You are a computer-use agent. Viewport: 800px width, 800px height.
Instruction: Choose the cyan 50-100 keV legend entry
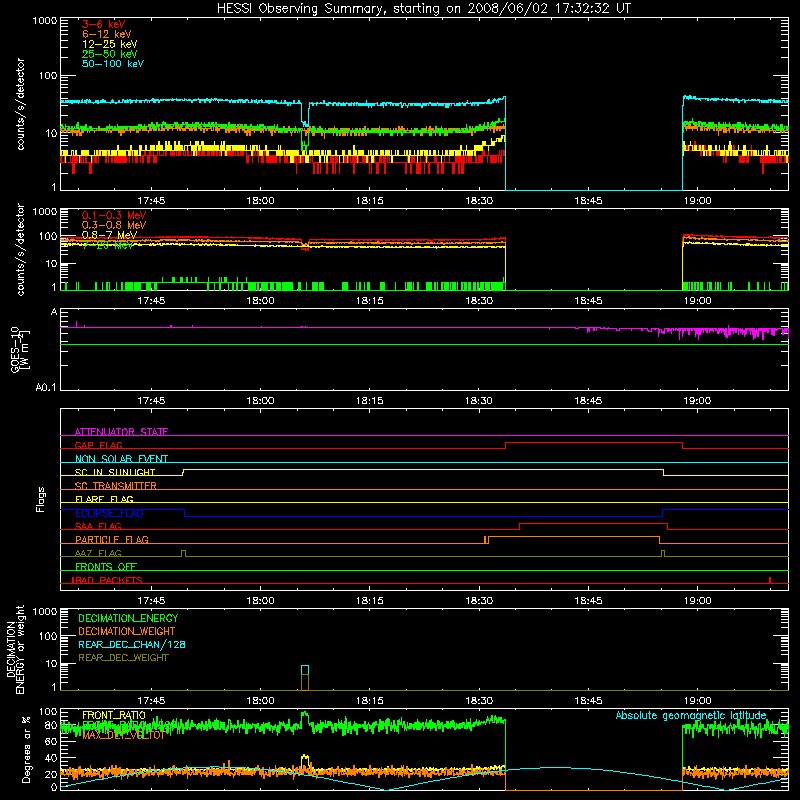point(113,64)
